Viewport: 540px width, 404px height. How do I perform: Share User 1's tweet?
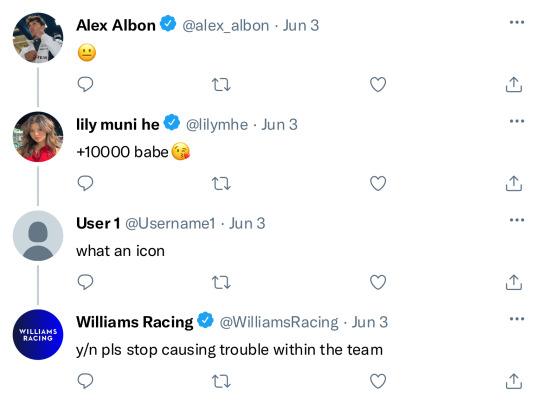[514, 282]
